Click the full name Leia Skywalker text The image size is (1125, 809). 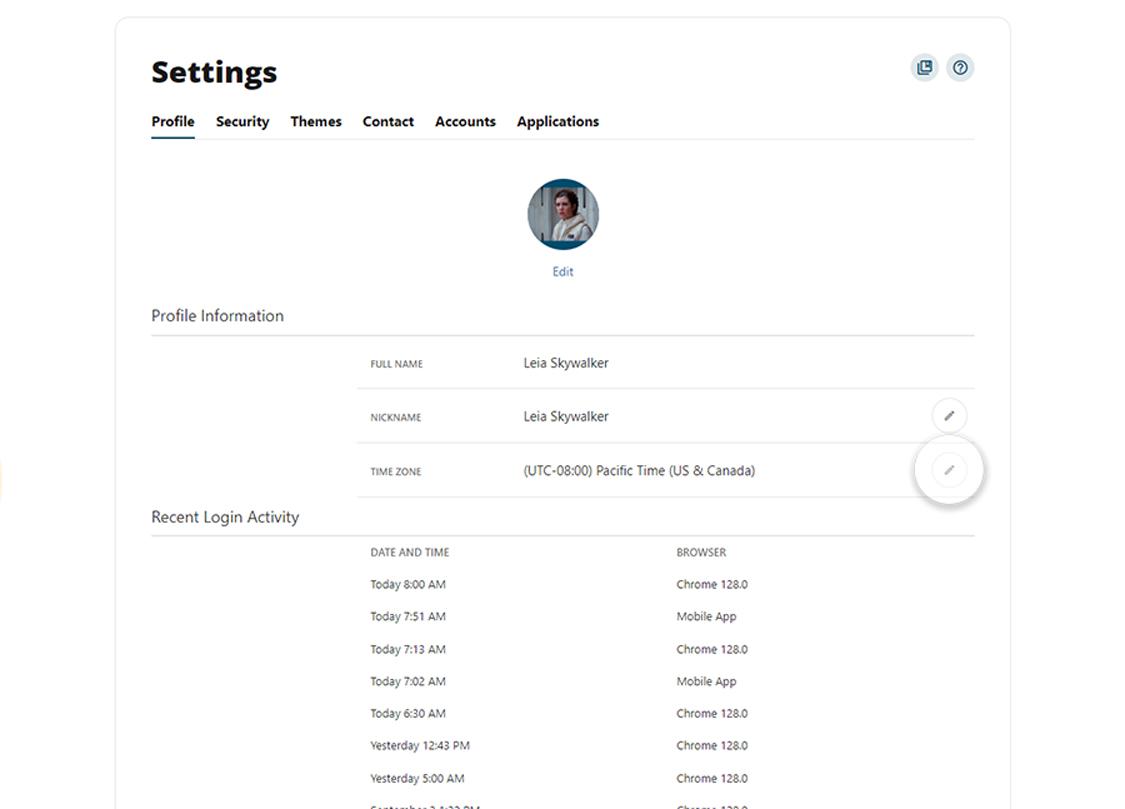[566, 363]
